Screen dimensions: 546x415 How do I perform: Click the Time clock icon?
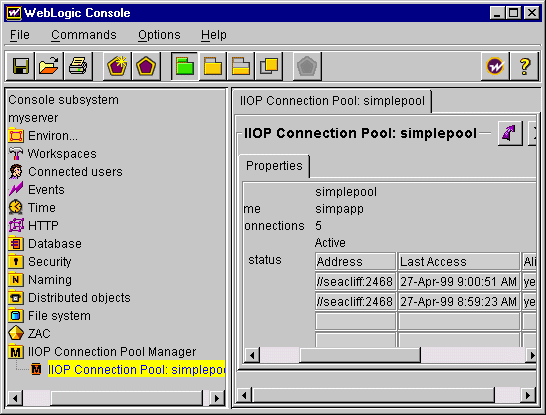click(16, 208)
